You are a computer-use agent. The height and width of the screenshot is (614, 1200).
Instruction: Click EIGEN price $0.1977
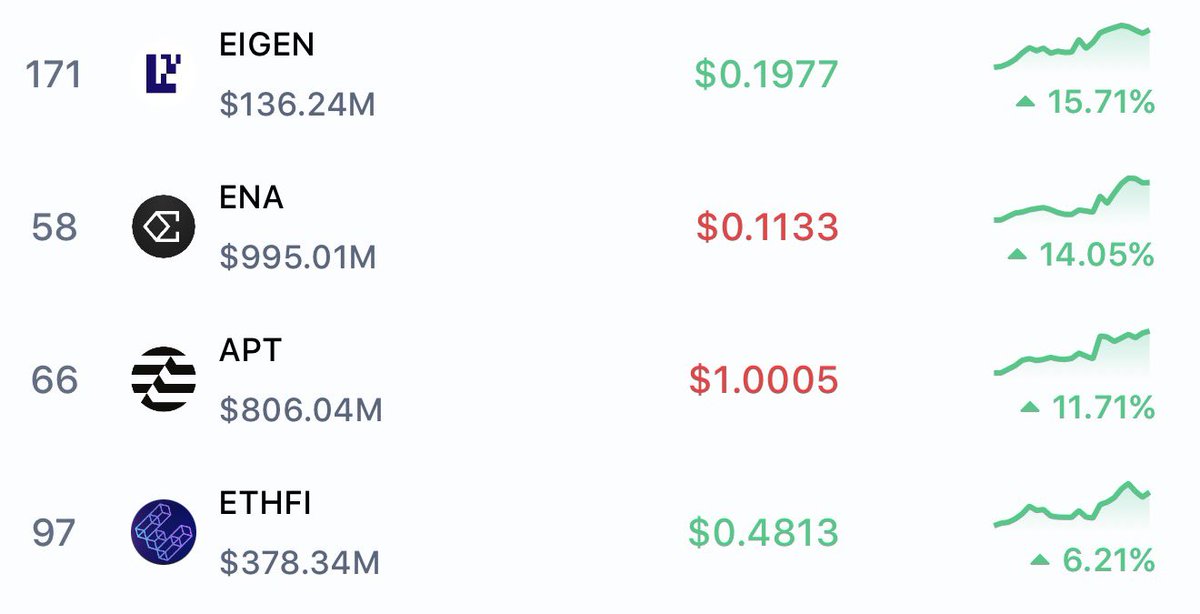tap(766, 74)
